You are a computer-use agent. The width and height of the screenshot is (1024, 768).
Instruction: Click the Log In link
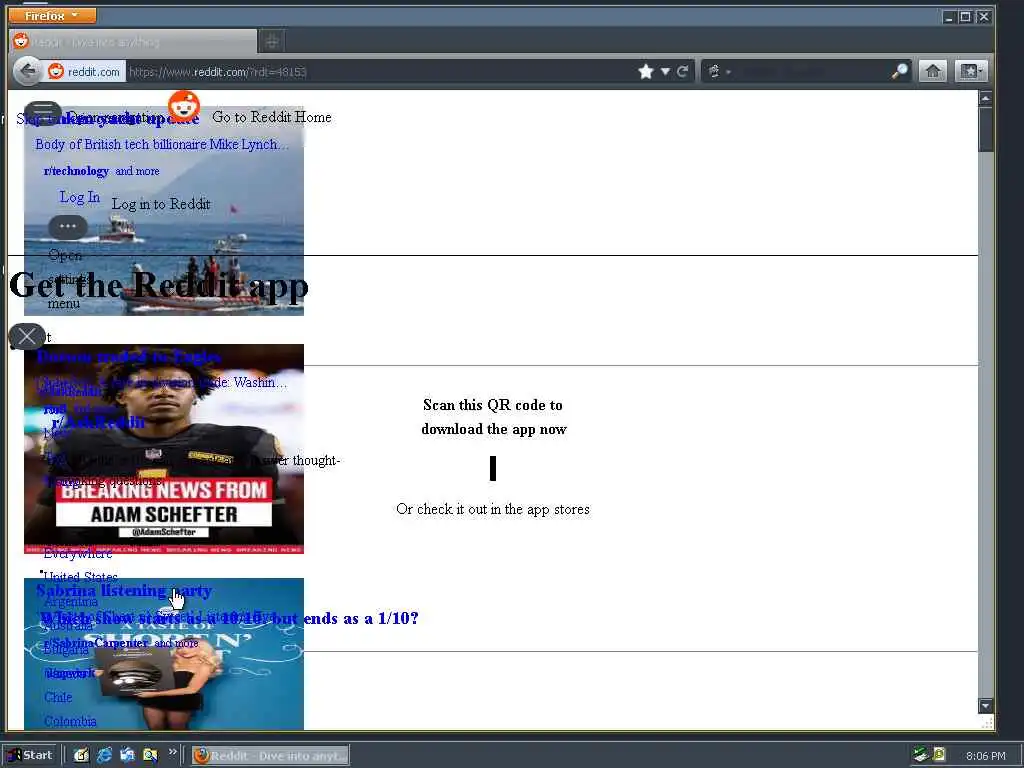pos(80,197)
